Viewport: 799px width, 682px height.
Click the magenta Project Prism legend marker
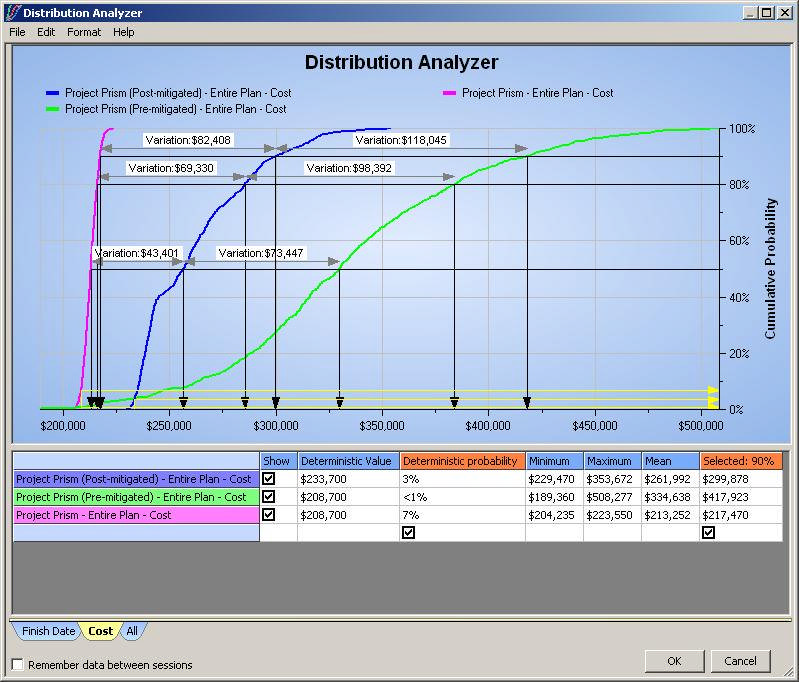(x=449, y=93)
